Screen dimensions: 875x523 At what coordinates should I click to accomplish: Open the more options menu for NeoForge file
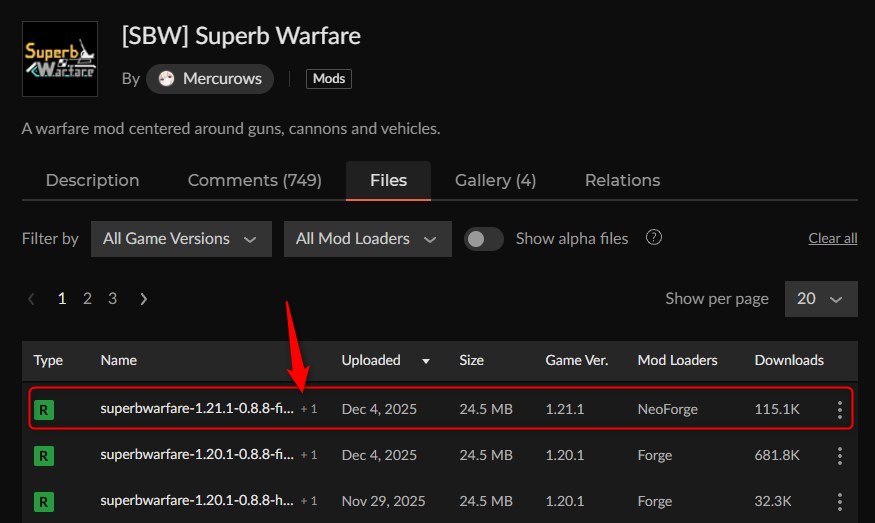pyautogui.click(x=839, y=409)
